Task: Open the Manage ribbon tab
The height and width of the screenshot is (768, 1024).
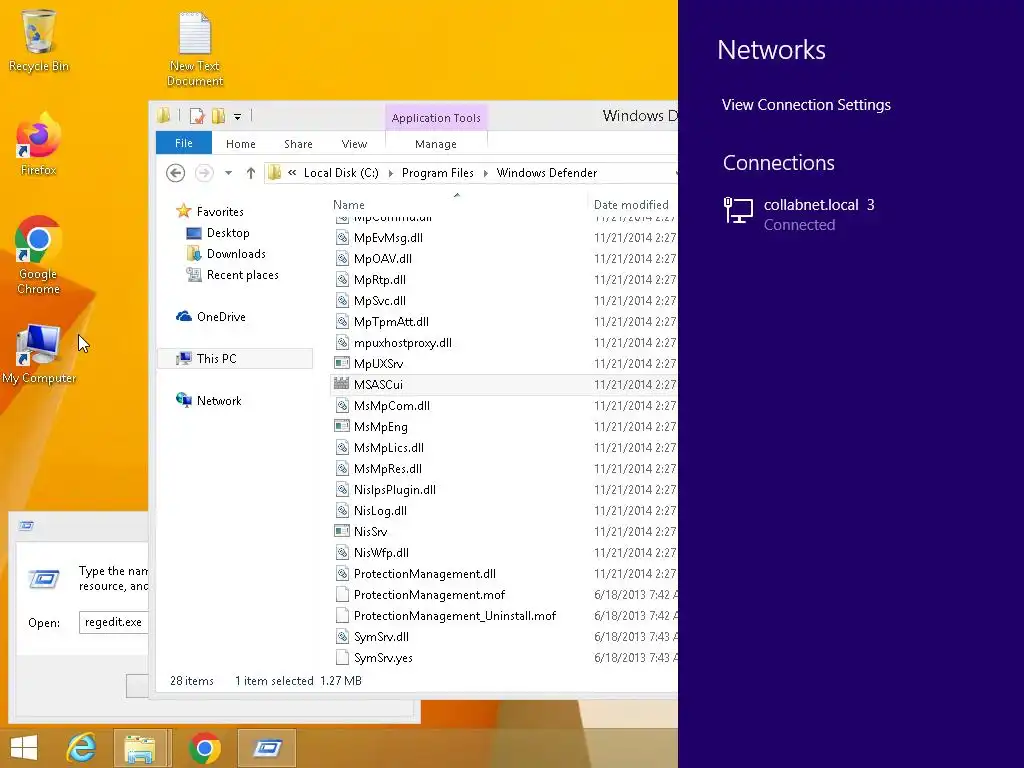Action: [436, 144]
